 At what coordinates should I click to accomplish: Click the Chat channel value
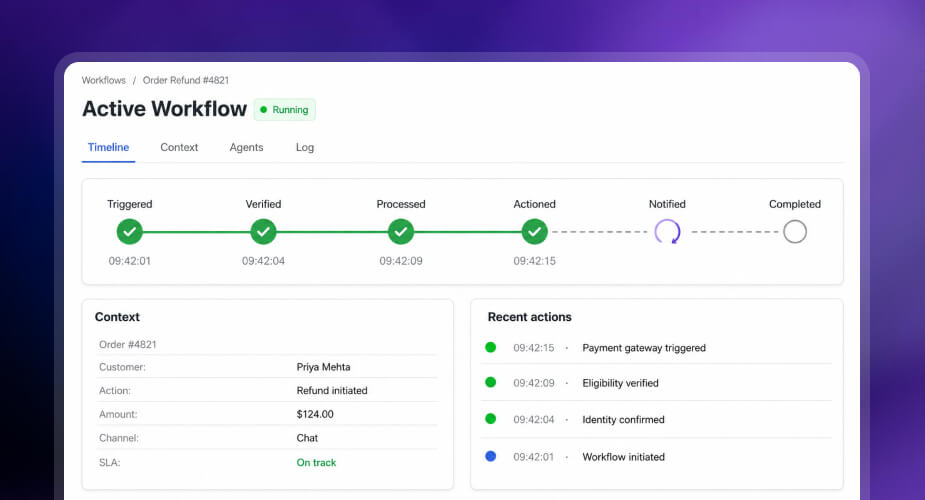(x=307, y=438)
